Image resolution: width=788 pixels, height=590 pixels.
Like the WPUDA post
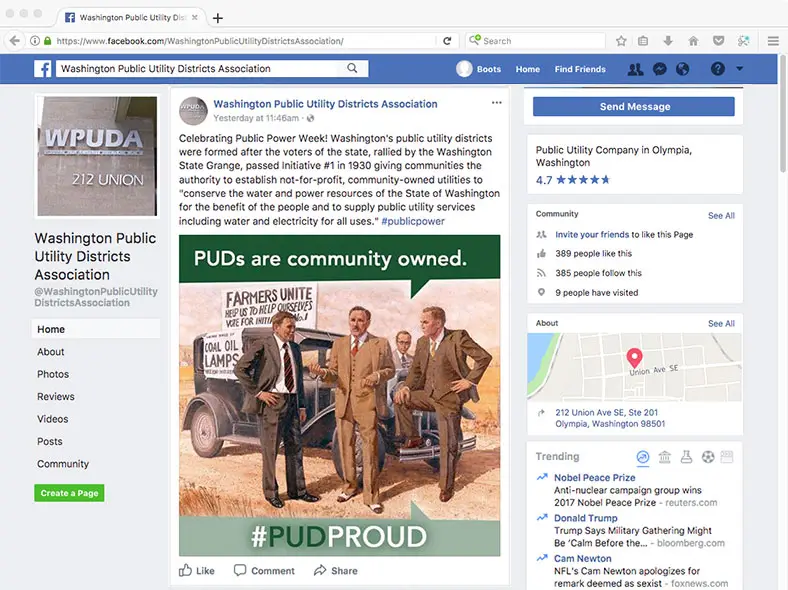(x=197, y=570)
